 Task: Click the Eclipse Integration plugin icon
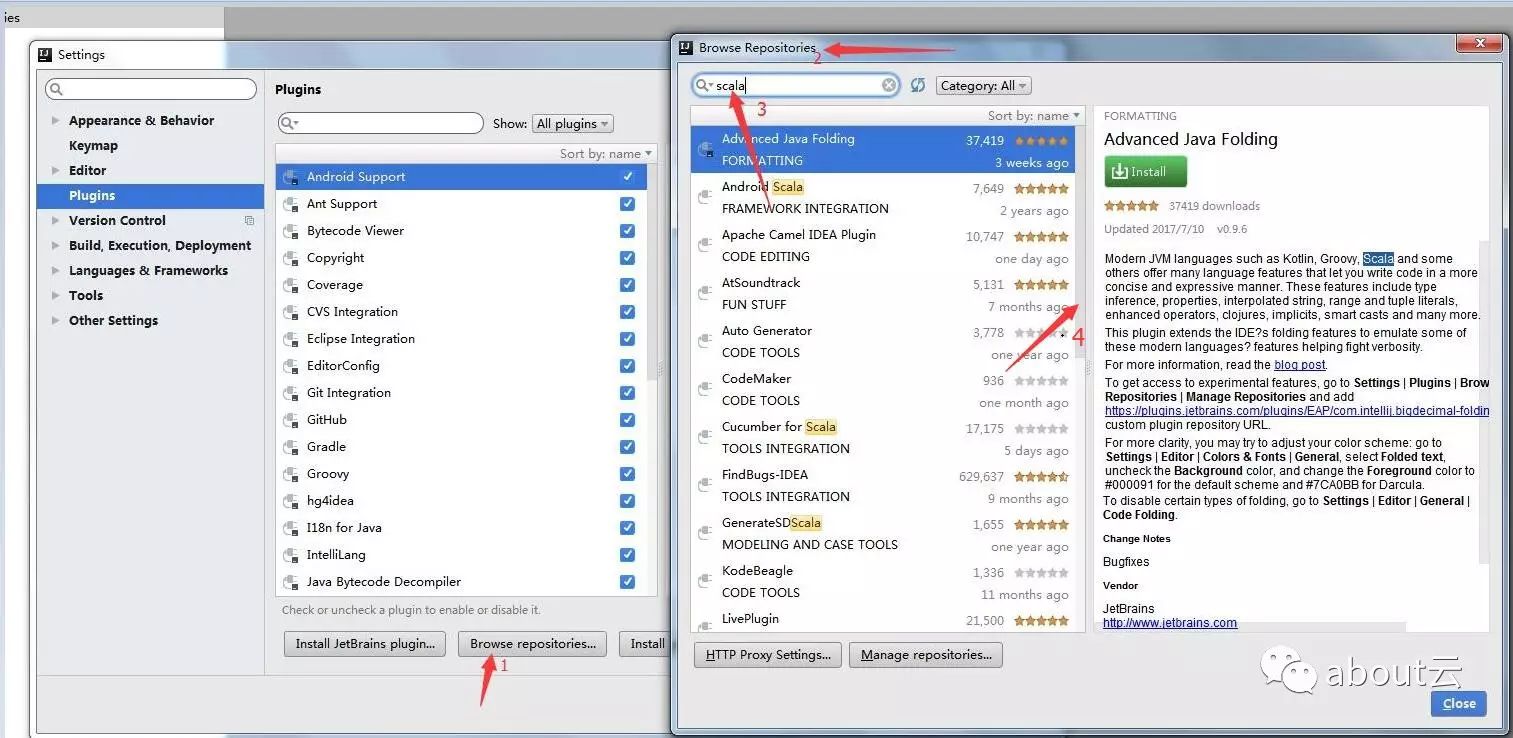coord(291,339)
